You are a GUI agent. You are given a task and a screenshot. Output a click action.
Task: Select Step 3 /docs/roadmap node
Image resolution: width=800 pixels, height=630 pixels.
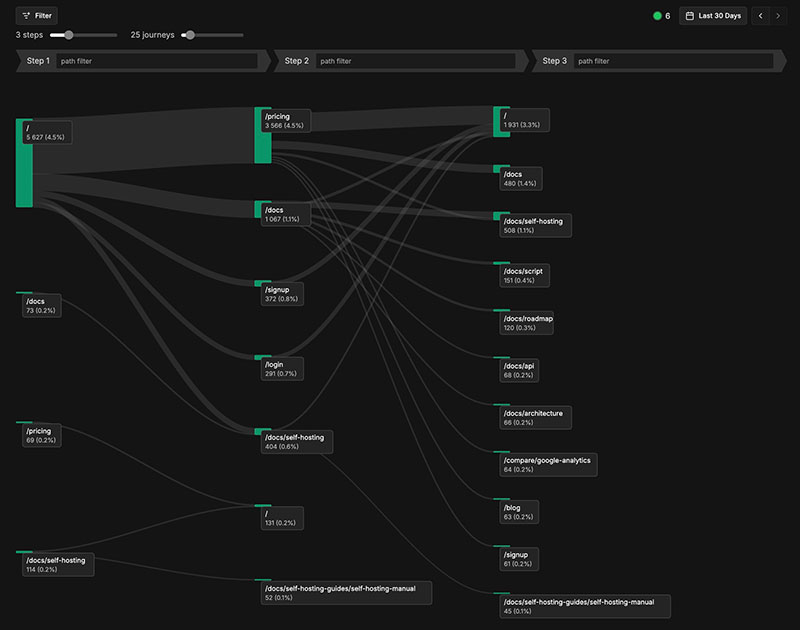pos(527,323)
